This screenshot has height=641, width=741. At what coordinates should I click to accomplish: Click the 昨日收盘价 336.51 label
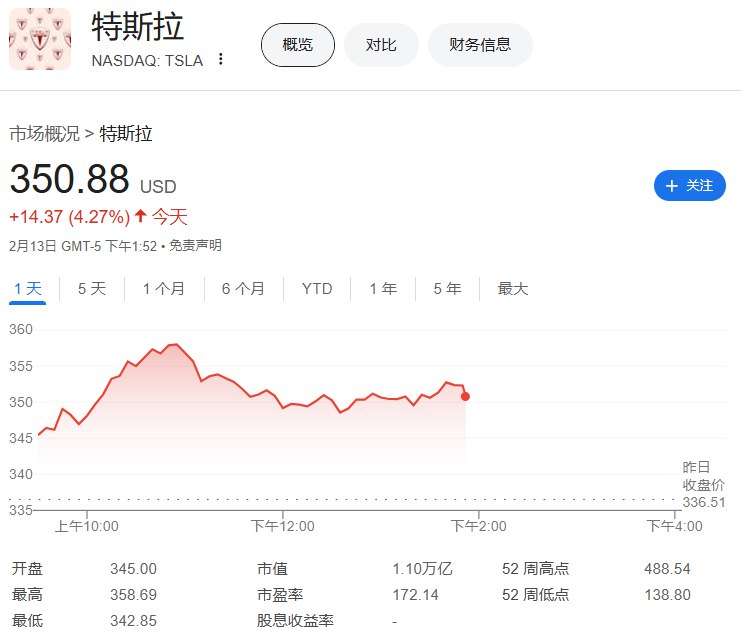coord(704,485)
